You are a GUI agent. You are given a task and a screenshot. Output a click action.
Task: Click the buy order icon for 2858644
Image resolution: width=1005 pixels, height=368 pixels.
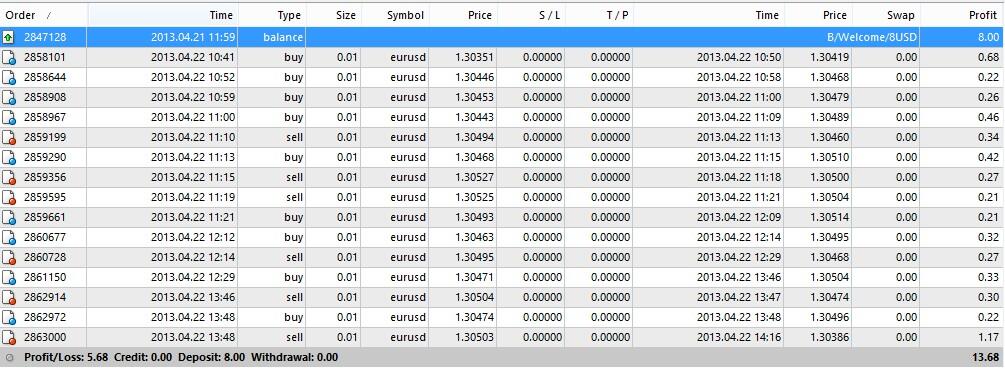pyautogui.click(x=8, y=78)
